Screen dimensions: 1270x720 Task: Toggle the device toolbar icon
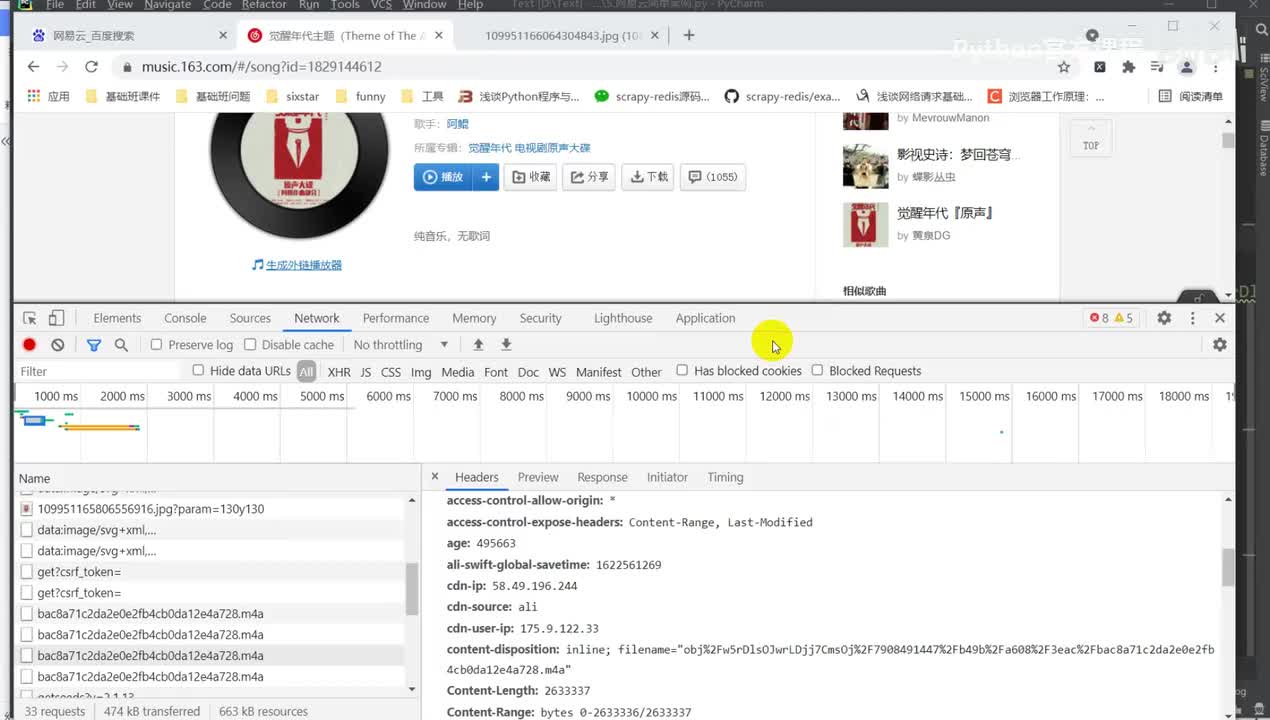coord(56,318)
